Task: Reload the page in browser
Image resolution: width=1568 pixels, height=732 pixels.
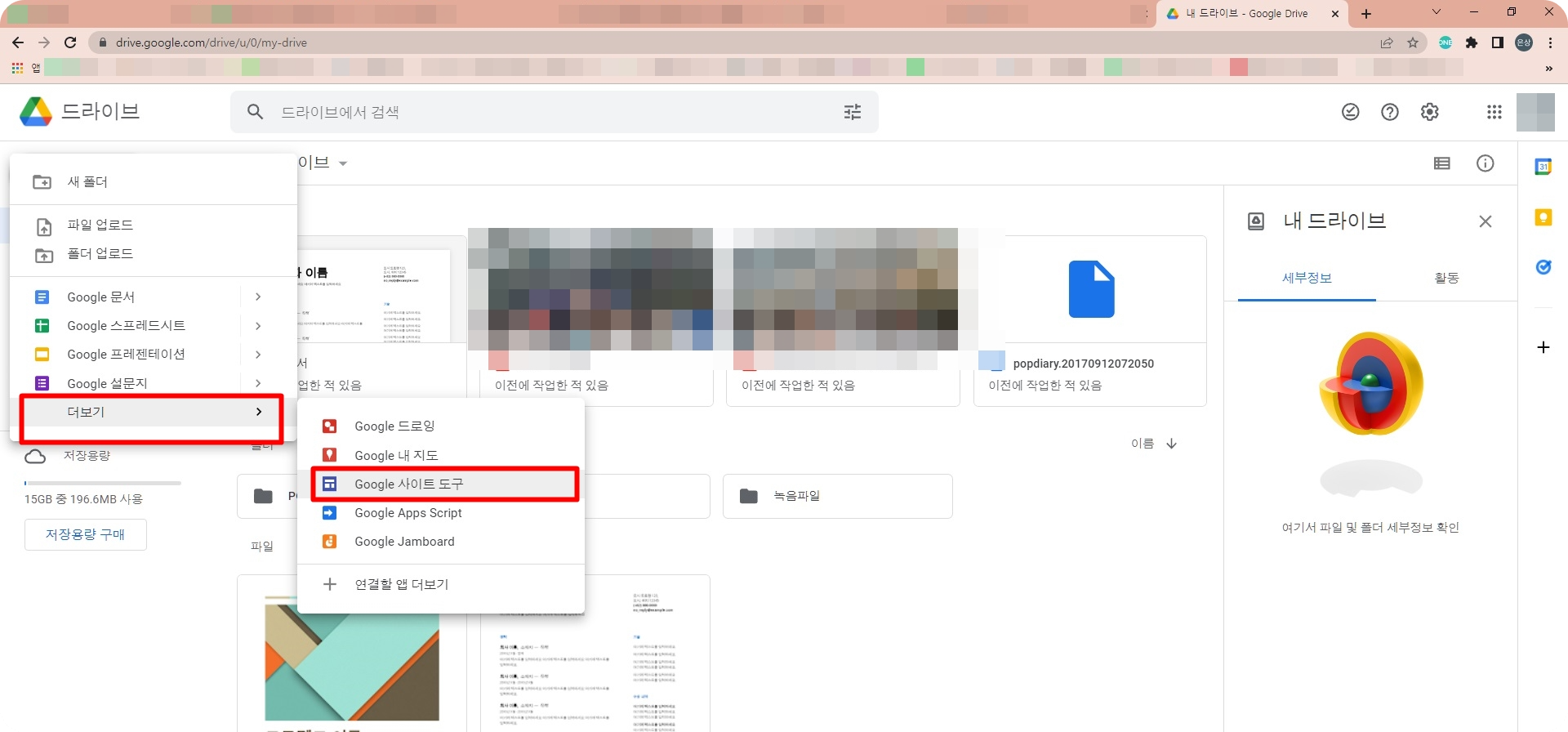Action: pyautogui.click(x=70, y=42)
